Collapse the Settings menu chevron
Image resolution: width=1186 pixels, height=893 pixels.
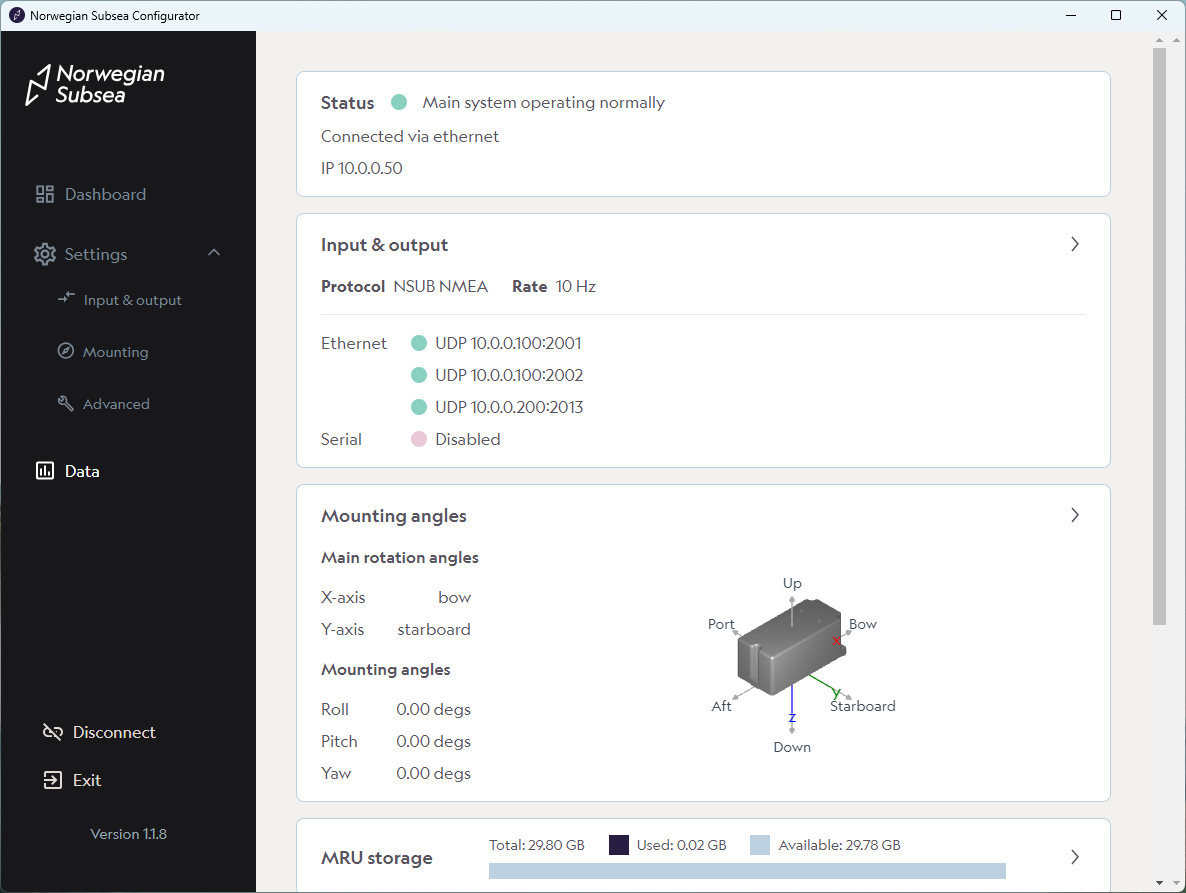(x=214, y=253)
